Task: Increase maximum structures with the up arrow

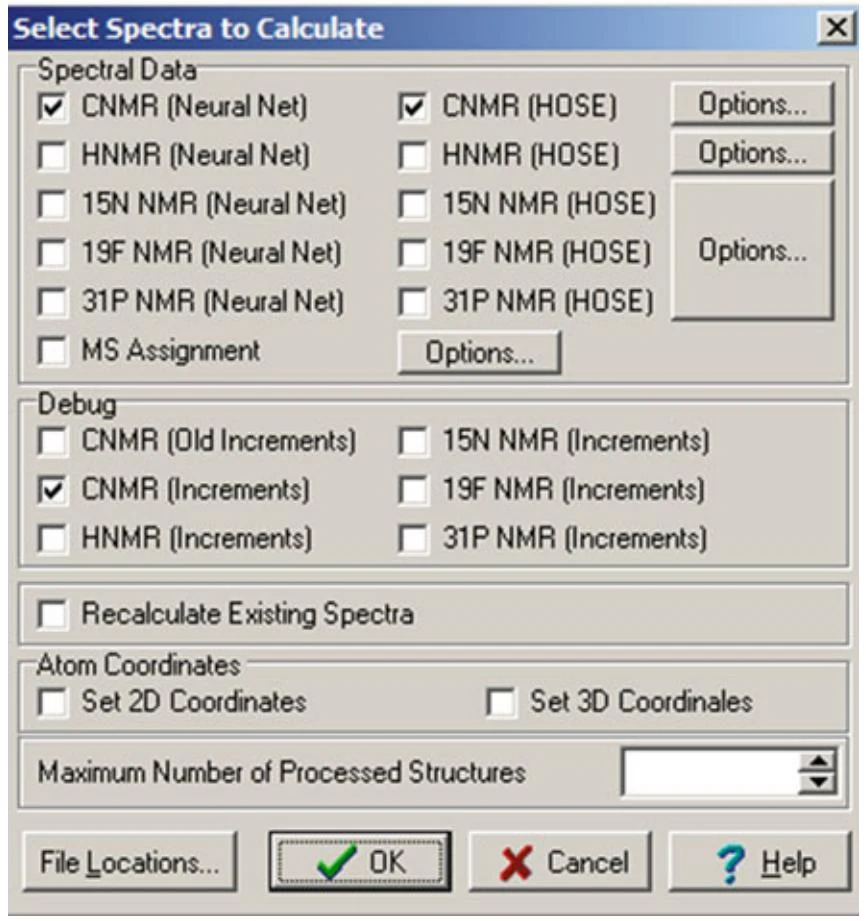Action: [x=818, y=761]
